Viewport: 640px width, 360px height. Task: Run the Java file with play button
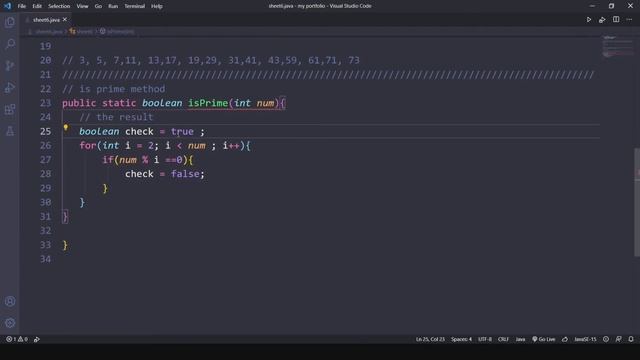tap(589, 20)
